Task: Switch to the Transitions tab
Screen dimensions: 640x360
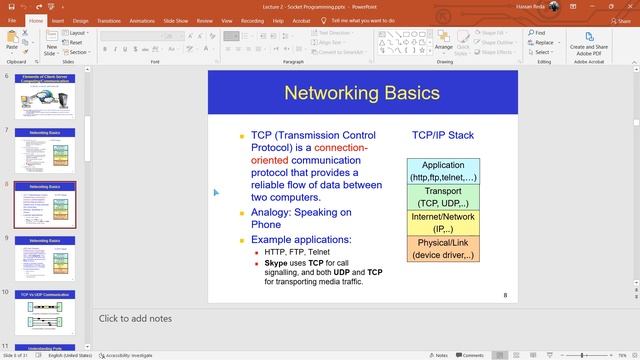Action: (x=109, y=20)
